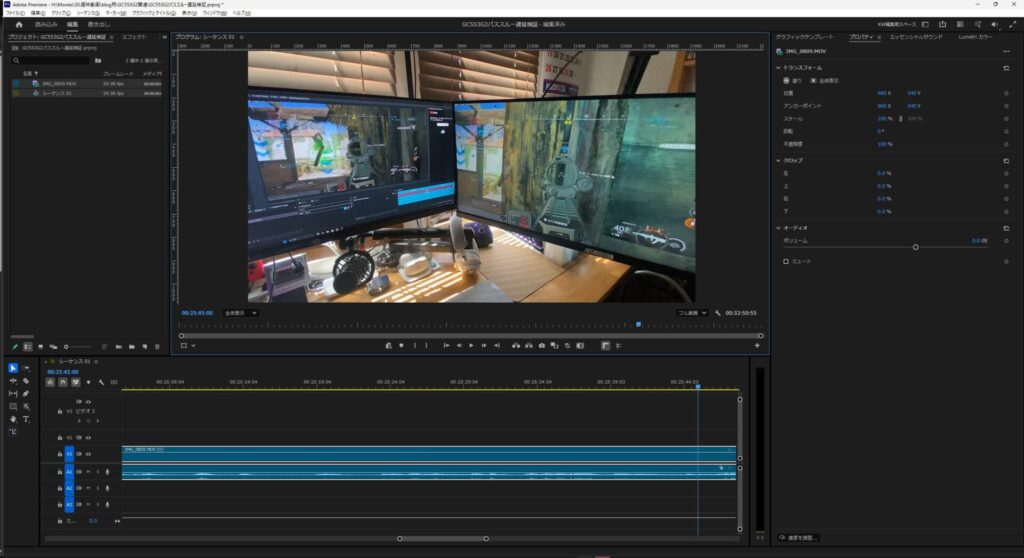Image resolution: width=1024 pixels, height=558 pixels.
Task: Open the playback resolution dropdown
Action: tap(692, 313)
